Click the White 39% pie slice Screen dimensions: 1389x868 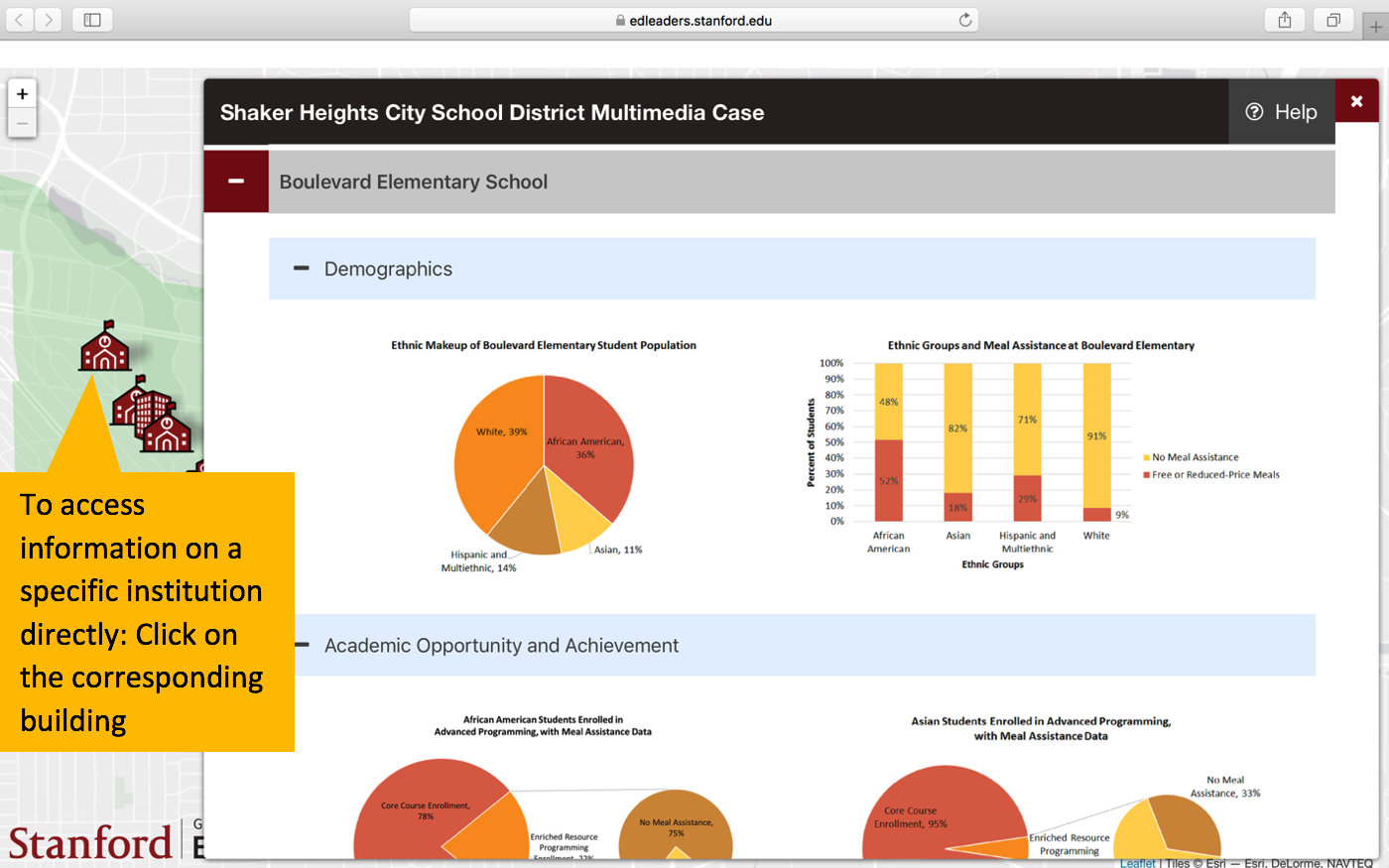[x=496, y=446]
